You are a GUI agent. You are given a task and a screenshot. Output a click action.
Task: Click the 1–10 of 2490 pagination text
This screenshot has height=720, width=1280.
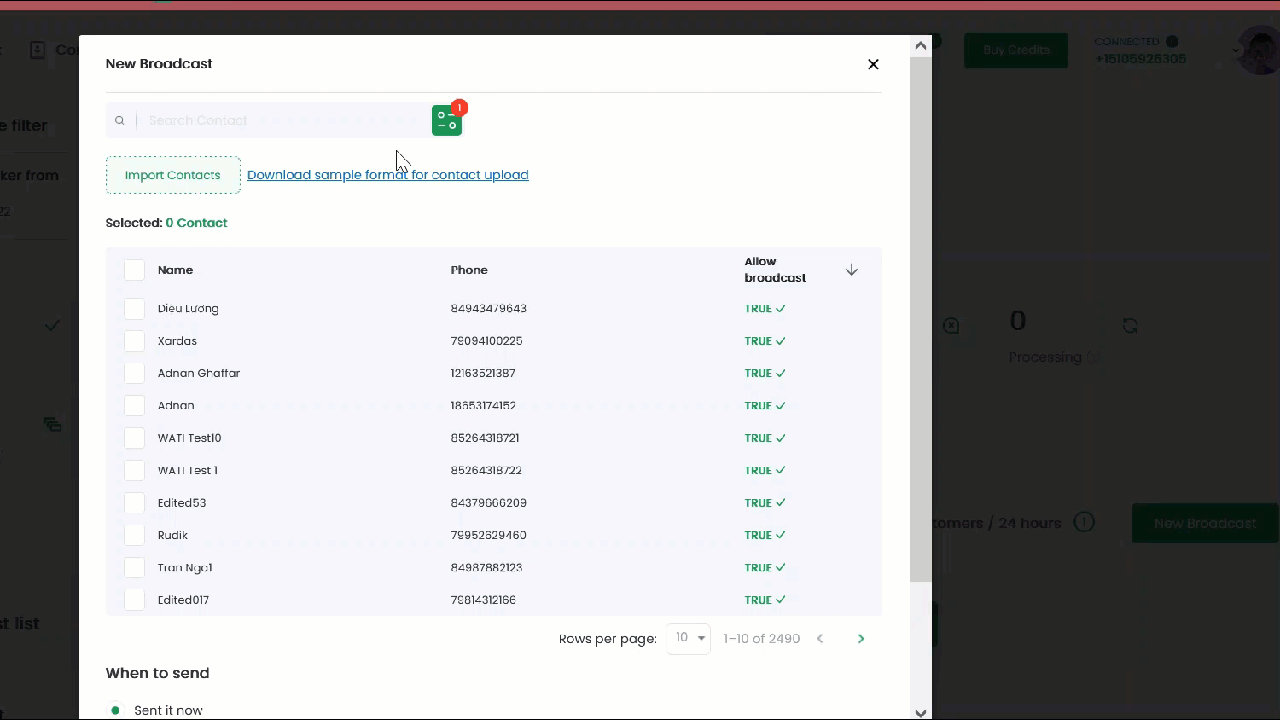[762, 638]
